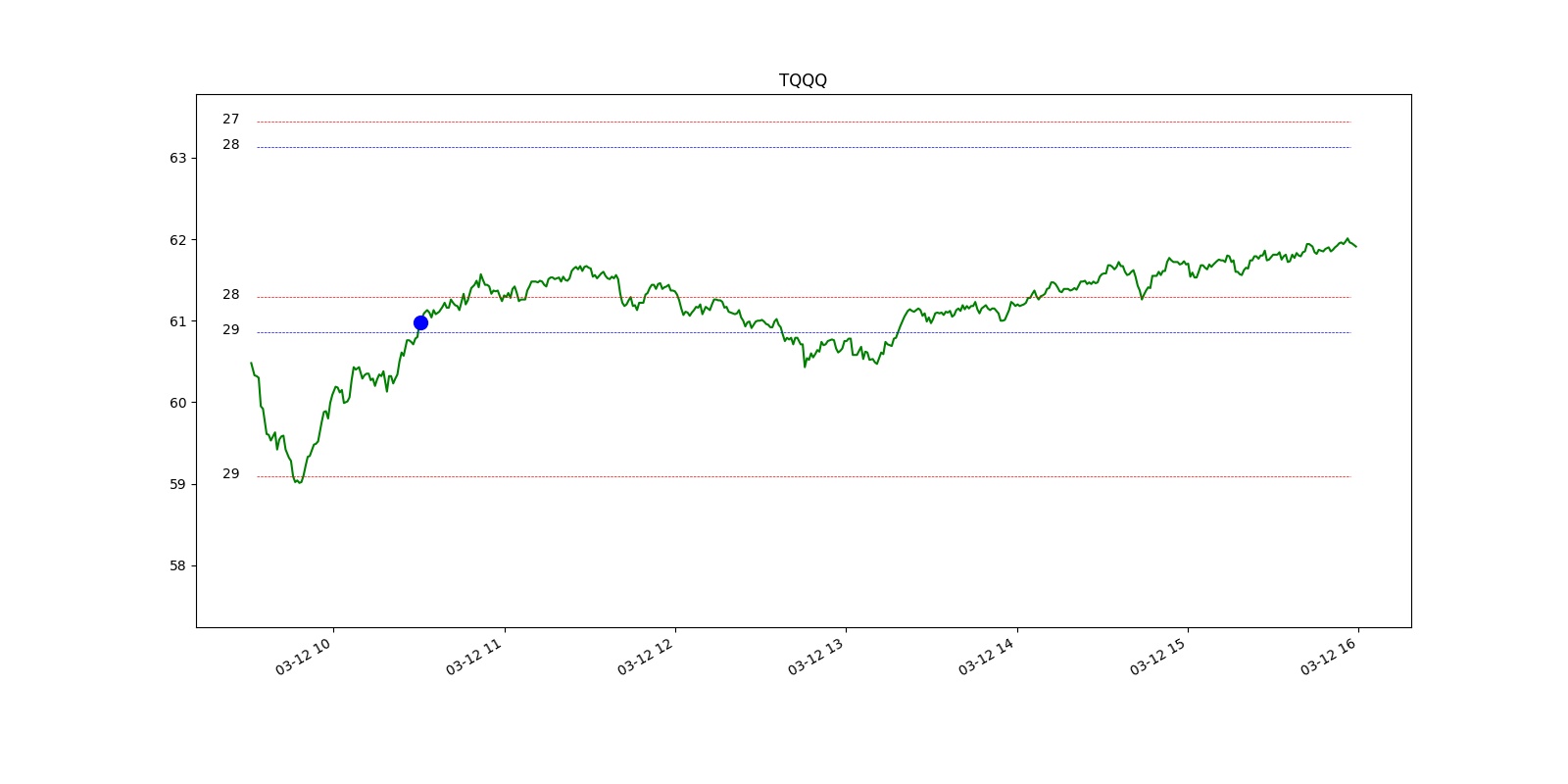1568x784 pixels.
Task: Click label 28 beside the middle red line
Action: (x=230, y=295)
